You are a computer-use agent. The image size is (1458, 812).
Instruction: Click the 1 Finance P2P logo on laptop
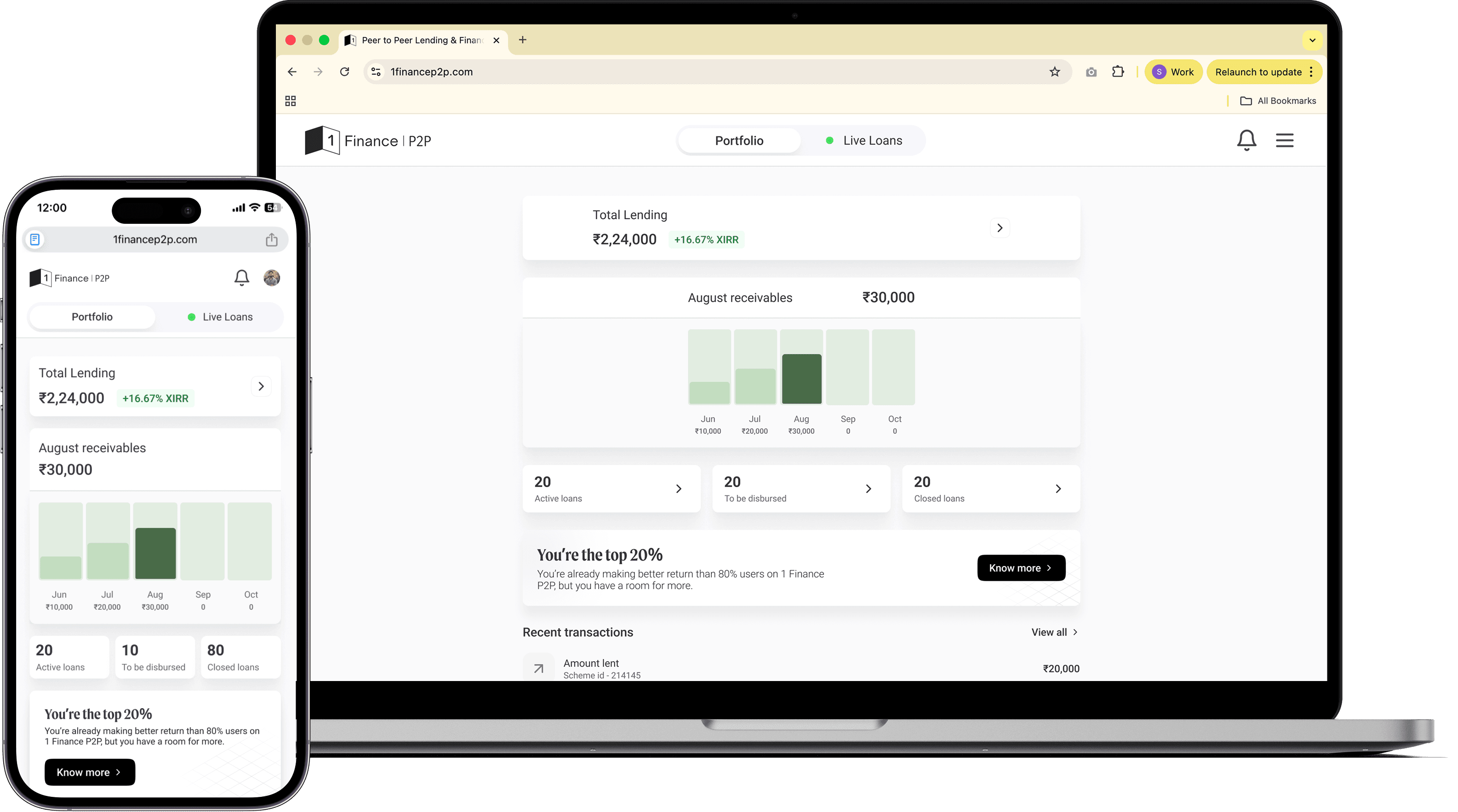pyautogui.click(x=368, y=140)
